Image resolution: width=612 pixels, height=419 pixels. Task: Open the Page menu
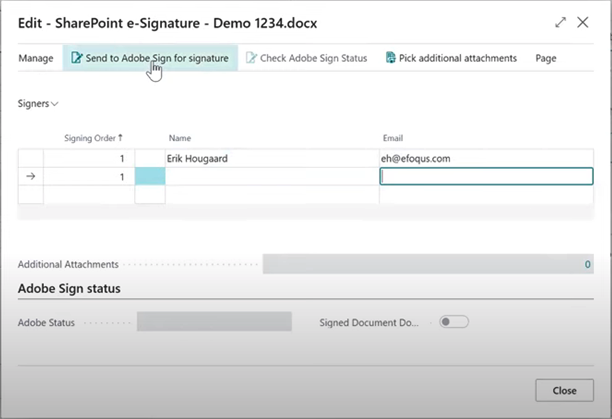point(546,59)
